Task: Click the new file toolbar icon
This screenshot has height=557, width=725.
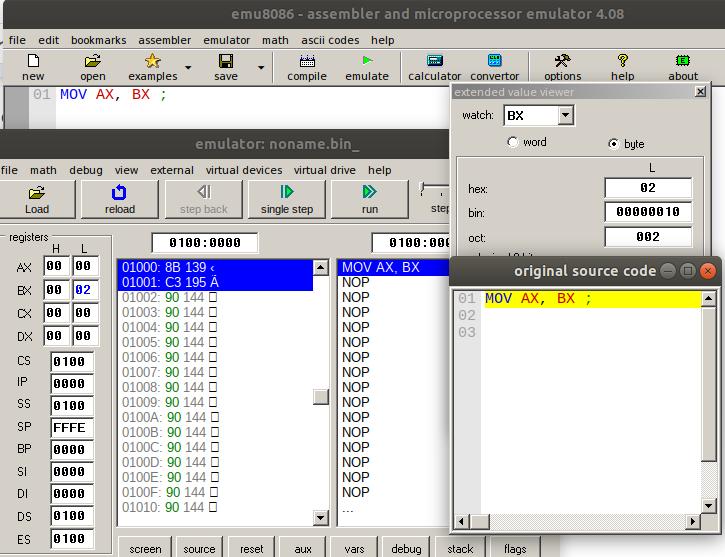Action: [x=33, y=67]
